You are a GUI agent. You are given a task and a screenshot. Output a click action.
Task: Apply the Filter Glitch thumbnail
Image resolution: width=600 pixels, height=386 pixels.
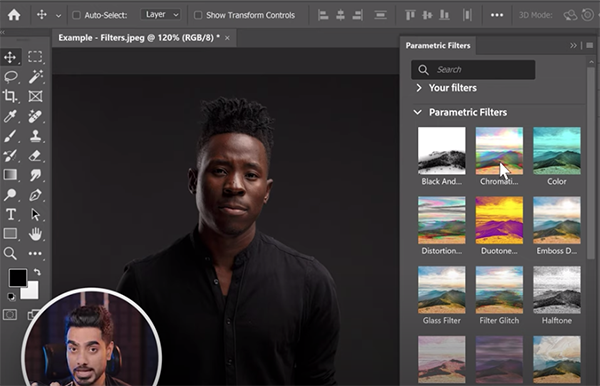499,290
